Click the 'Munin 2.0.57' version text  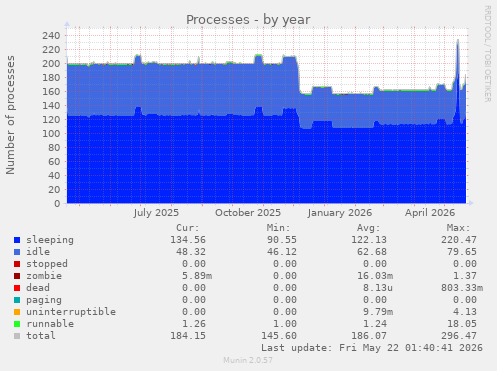tap(248, 360)
